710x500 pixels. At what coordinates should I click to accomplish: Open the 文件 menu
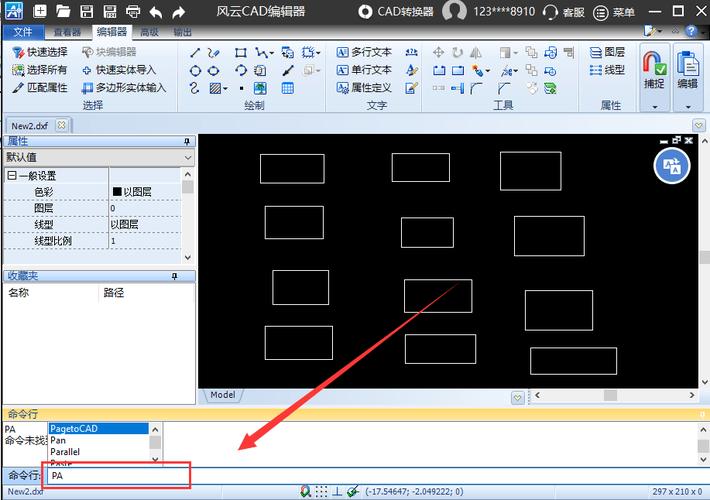[x=22, y=32]
